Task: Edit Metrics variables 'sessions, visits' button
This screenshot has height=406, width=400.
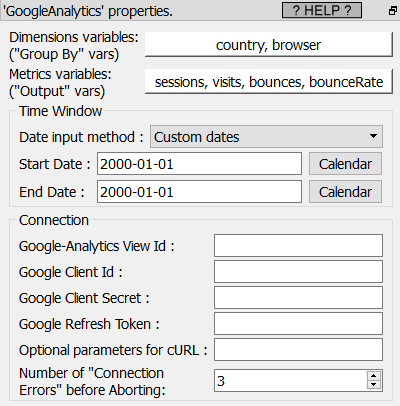Action: [269, 82]
